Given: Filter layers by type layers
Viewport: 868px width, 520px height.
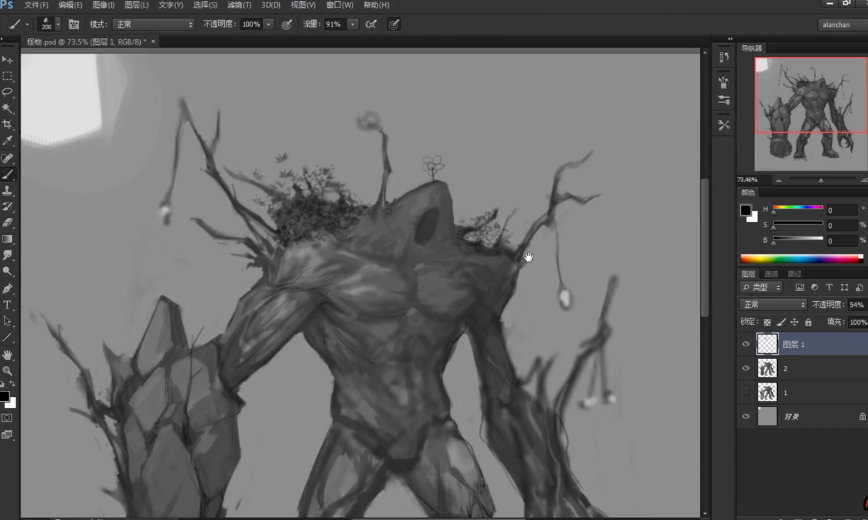Looking at the screenshot, I should [x=829, y=287].
